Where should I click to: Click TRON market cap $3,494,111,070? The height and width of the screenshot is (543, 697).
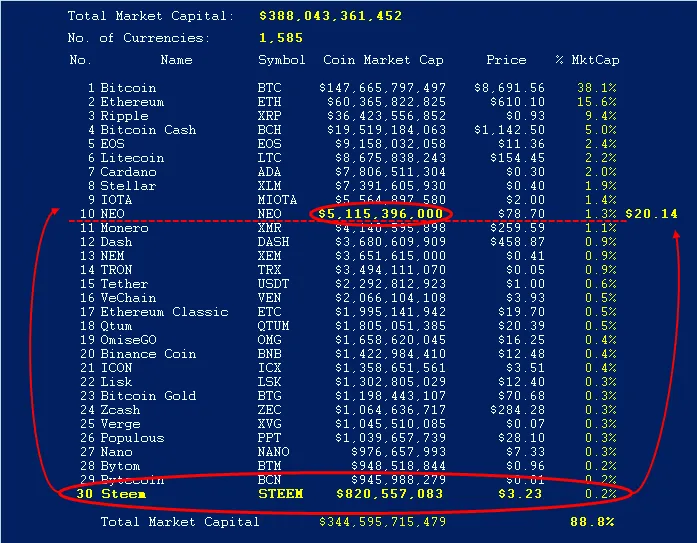coord(390,270)
